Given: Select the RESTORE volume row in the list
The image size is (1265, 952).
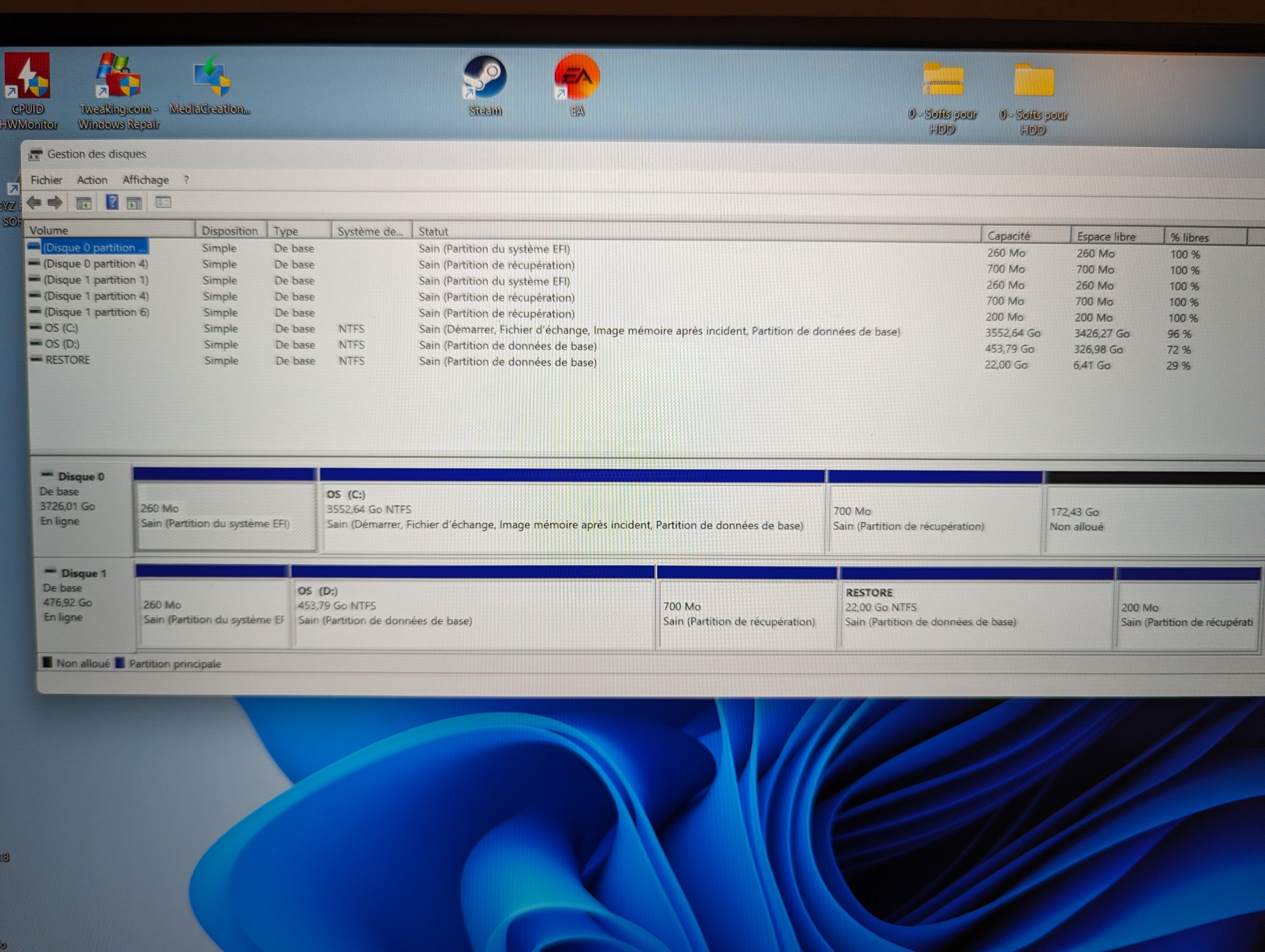Looking at the screenshot, I should (x=68, y=360).
